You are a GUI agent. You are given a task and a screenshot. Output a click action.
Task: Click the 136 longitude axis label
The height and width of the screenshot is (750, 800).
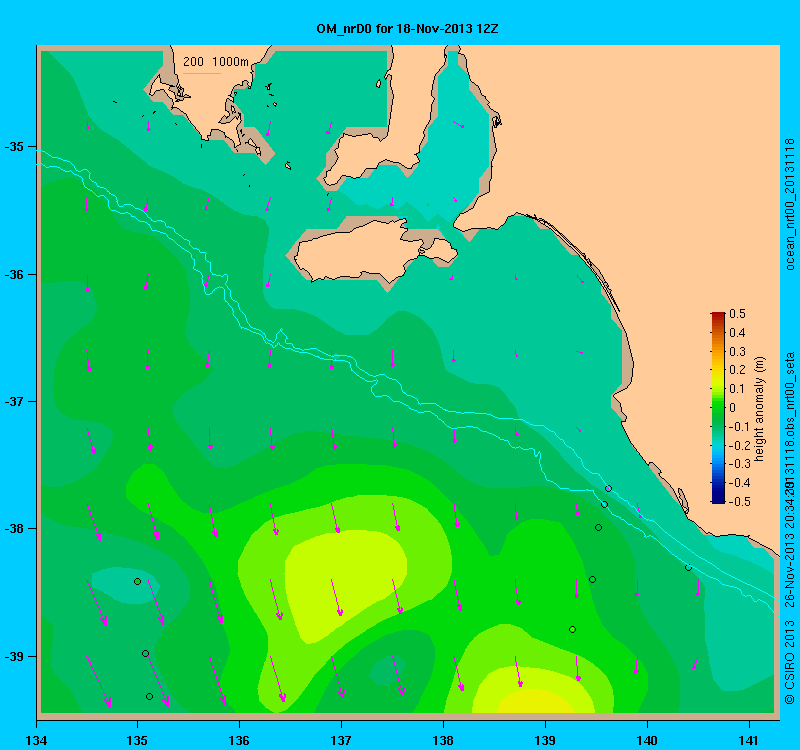coord(239,740)
